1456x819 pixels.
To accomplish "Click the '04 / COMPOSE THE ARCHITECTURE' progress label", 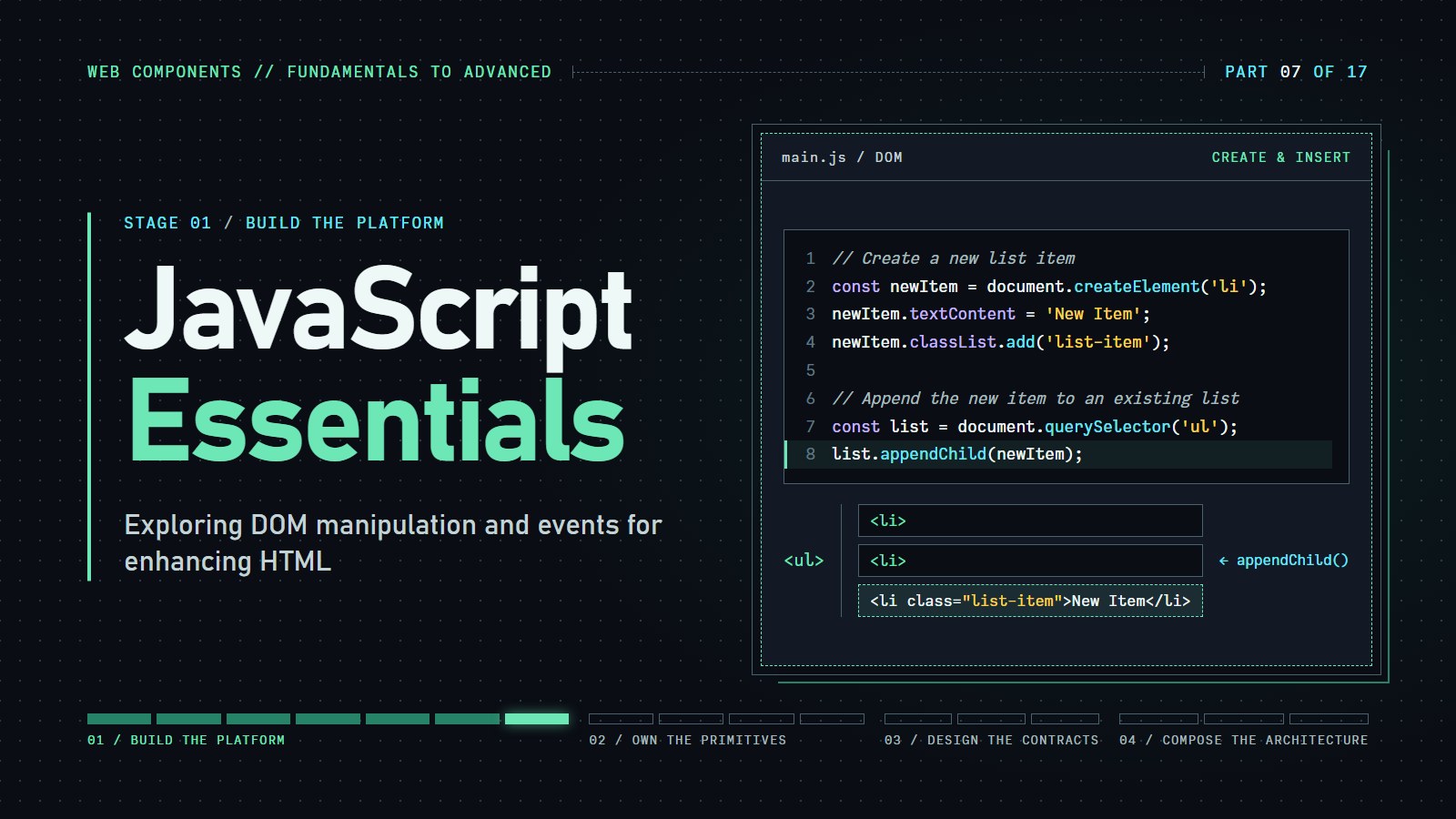I will [1244, 740].
